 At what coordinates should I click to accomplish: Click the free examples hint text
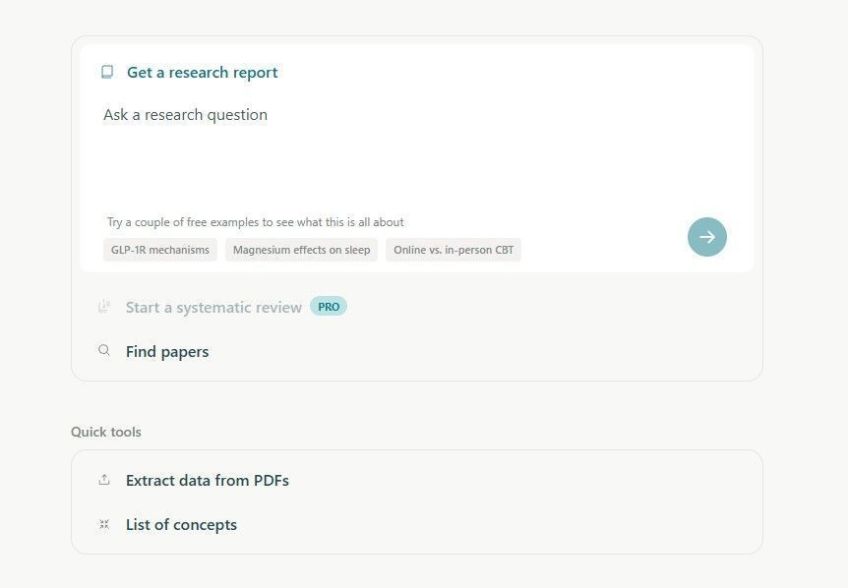[255, 222]
